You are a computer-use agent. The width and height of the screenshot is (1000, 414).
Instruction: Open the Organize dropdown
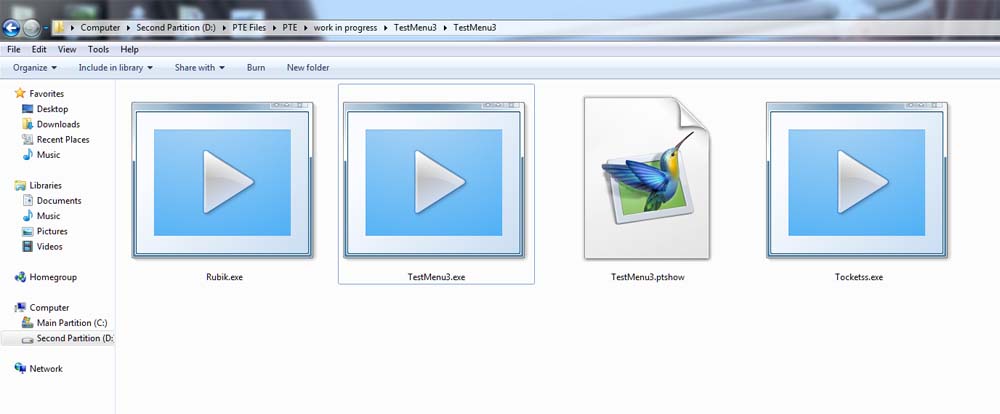(35, 67)
